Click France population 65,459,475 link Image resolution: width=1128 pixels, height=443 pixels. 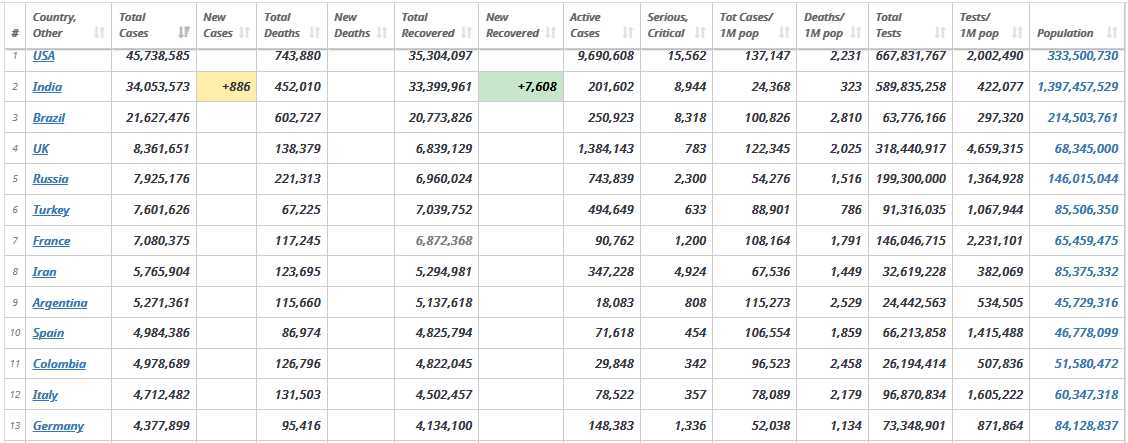pyautogui.click(x=1086, y=241)
